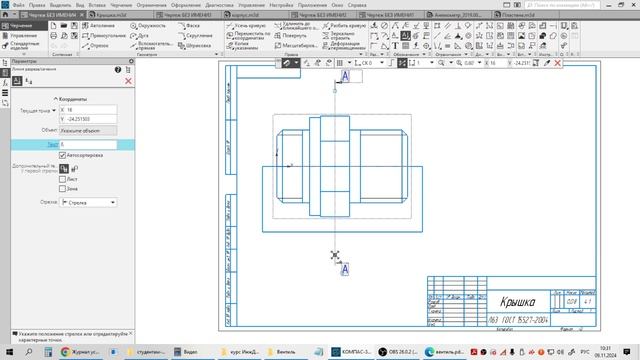Viewport: 640px width, 360px height.
Task: Select the Штриховка hatch tool
Action: pos(195,46)
